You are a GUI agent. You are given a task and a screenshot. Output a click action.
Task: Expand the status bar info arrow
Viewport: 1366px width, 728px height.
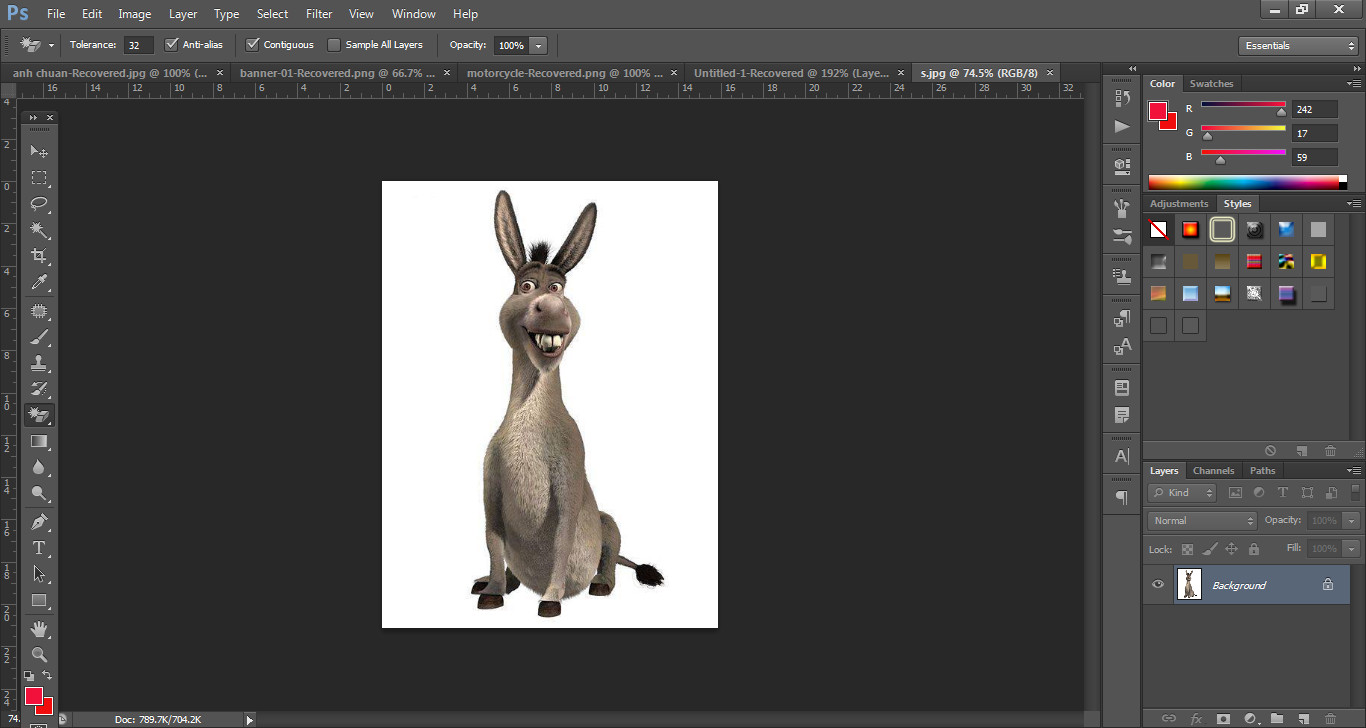(x=250, y=719)
